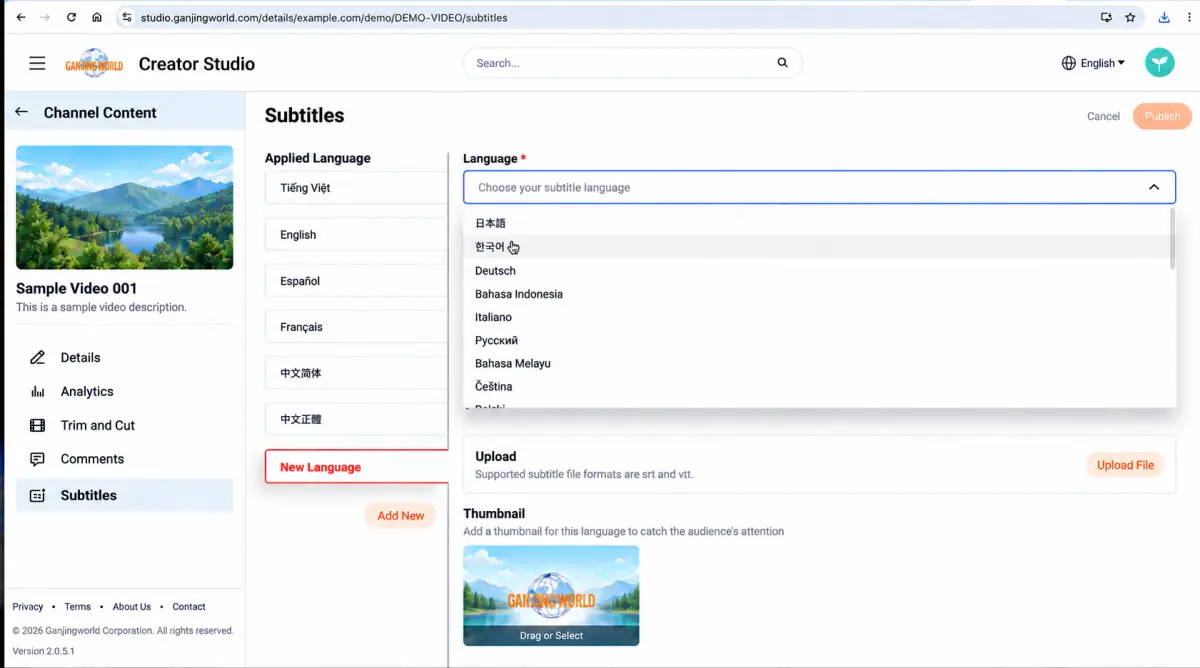This screenshot has height=668, width=1200.
Task: Click the Add New button
Action: click(400, 516)
